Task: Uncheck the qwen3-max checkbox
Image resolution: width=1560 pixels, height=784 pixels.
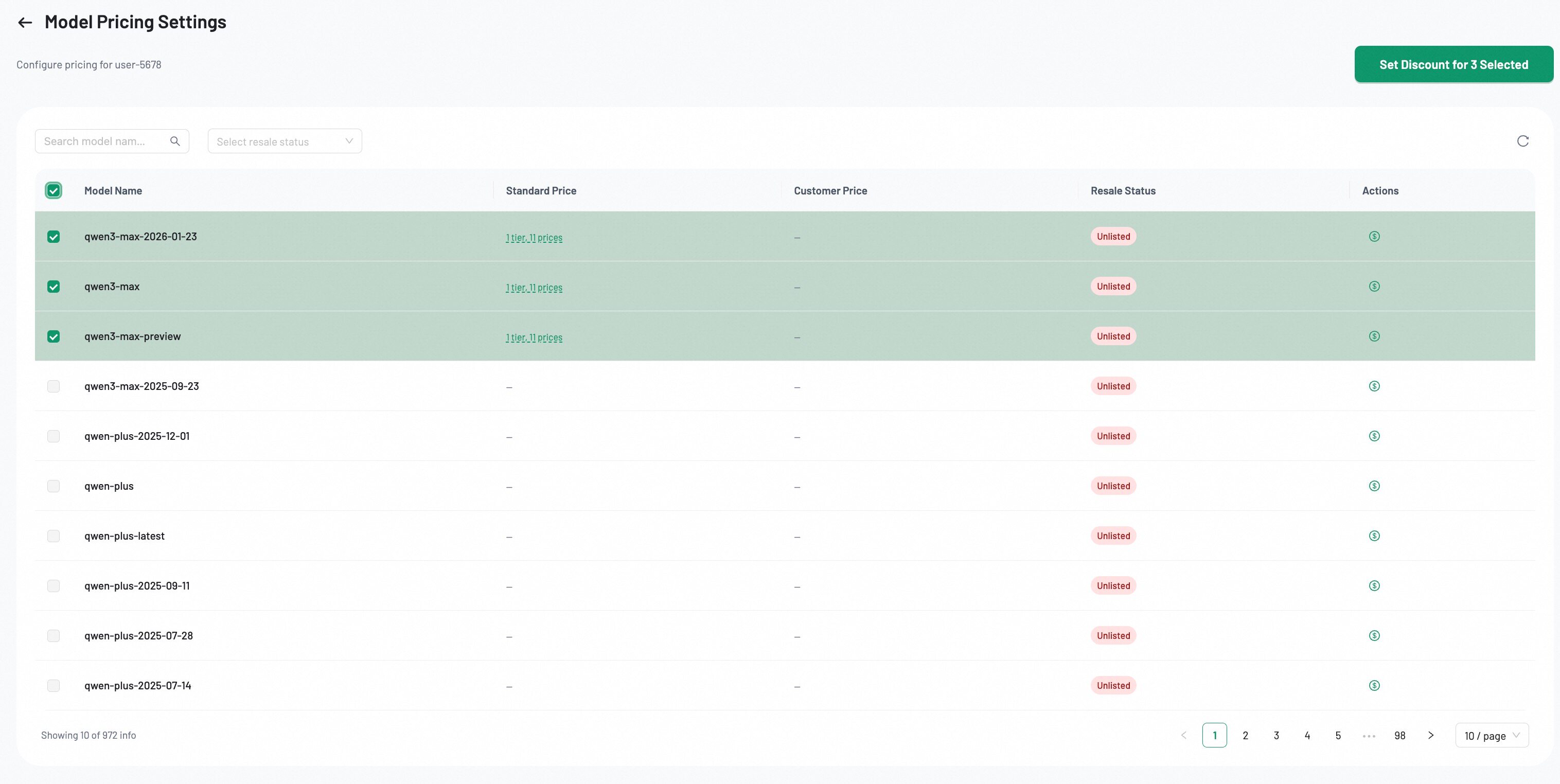Action: (54, 287)
